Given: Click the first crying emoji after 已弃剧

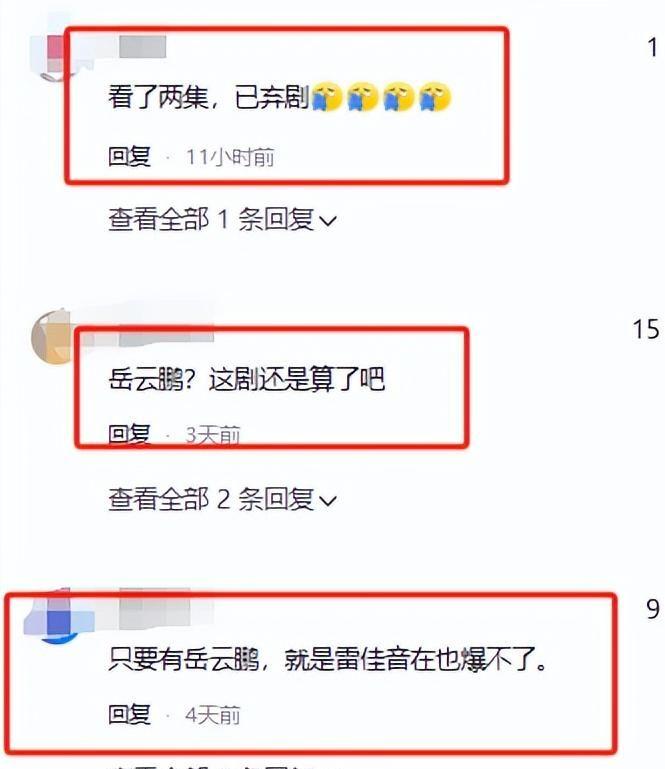Looking at the screenshot, I should [328, 97].
